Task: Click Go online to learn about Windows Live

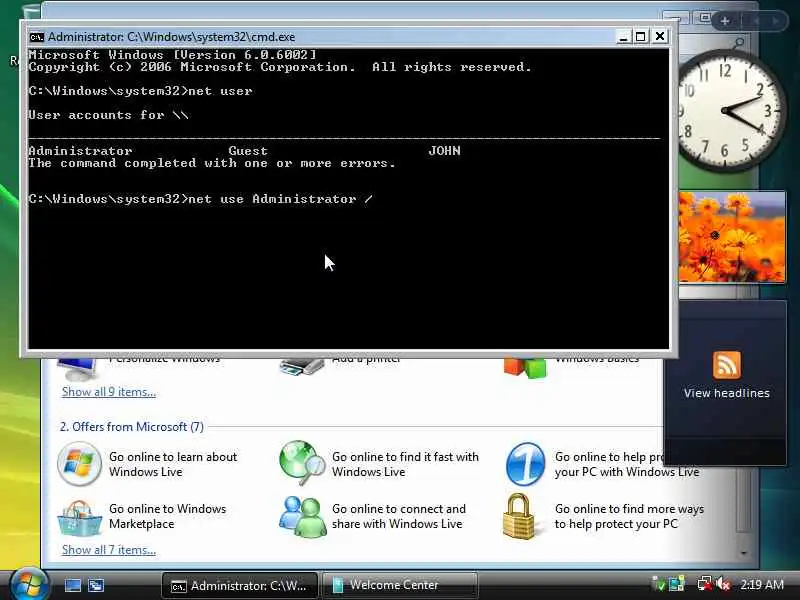Action: point(173,464)
